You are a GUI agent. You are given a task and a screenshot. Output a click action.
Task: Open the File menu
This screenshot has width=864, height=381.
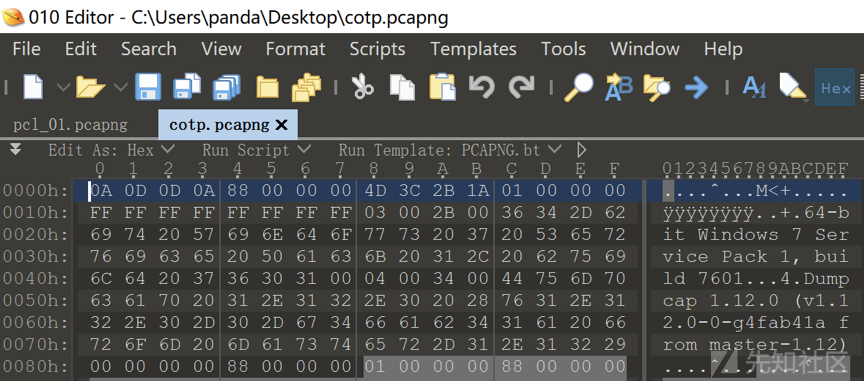(26, 49)
